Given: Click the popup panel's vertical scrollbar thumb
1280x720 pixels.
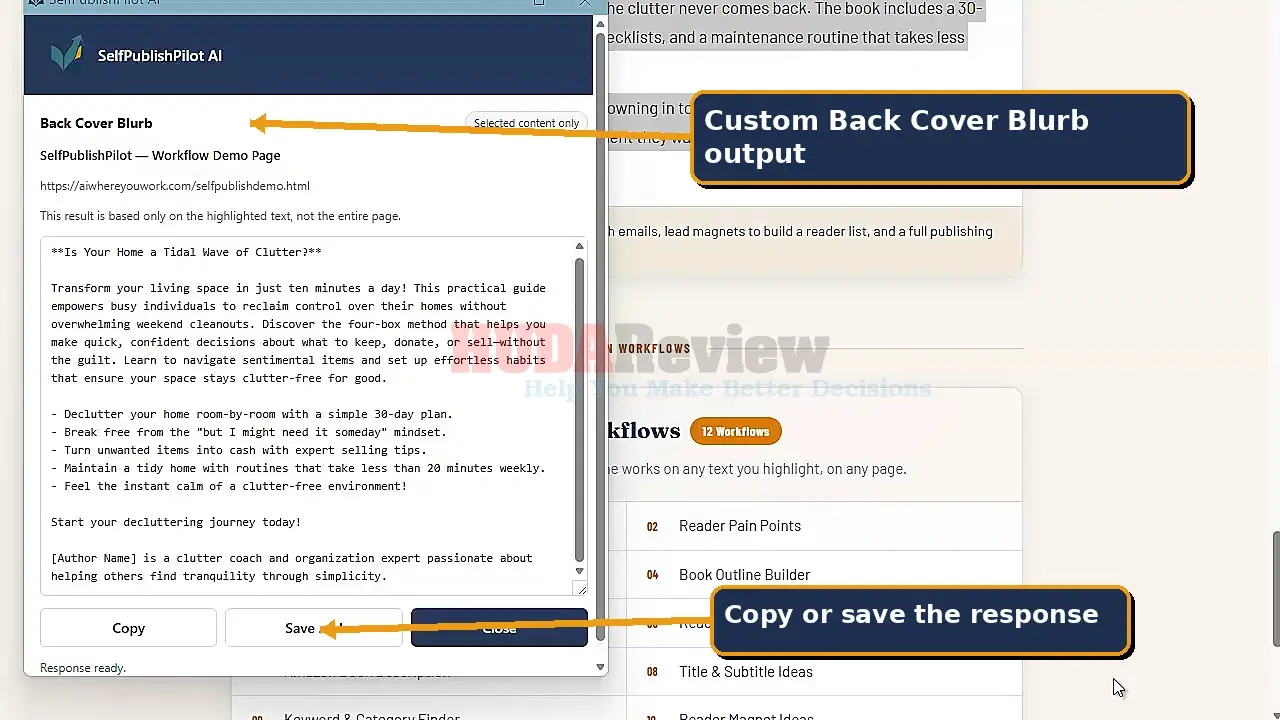Looking at the screenshot, I should (600, 335).
